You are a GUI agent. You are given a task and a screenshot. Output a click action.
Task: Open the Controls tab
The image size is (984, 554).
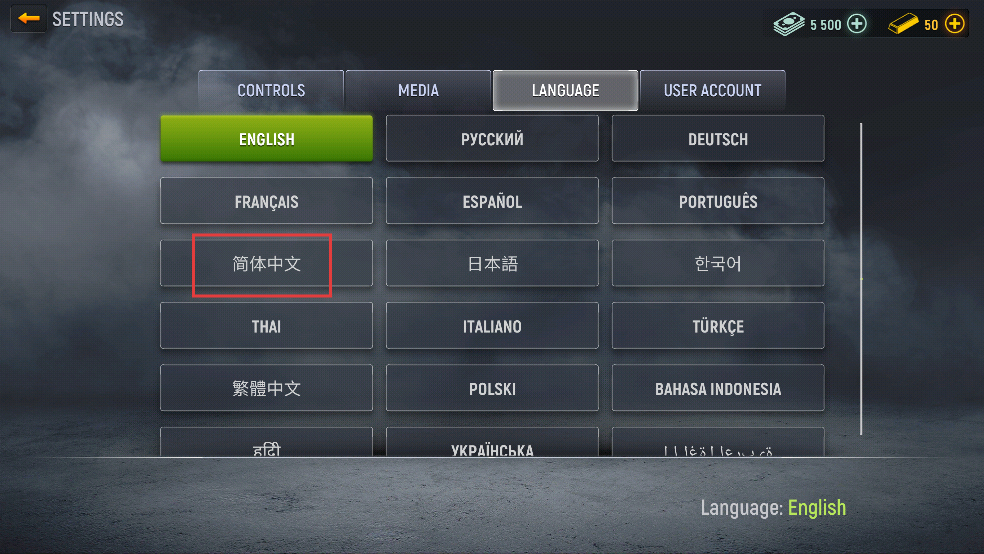click(x=271, y=90)
